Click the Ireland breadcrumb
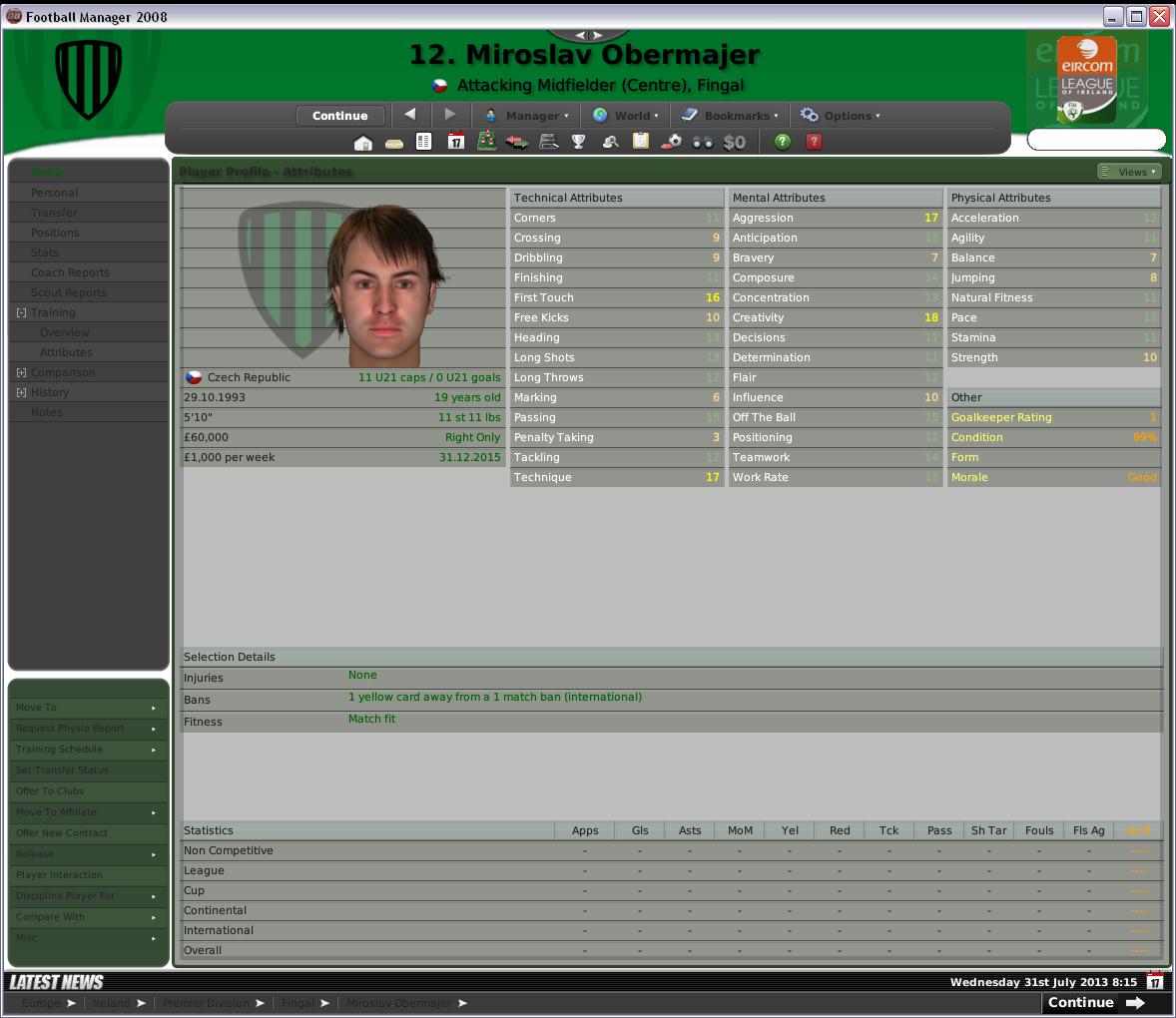This screenshot has height=1018, width=1176. tap(111, 1003)
